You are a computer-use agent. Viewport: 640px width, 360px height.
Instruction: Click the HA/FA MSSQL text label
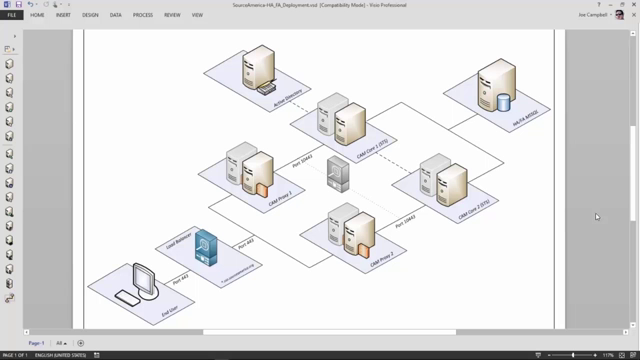(526, 118)
